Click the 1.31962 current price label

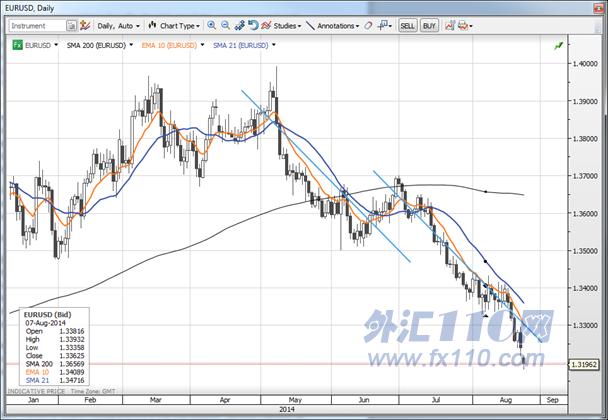(x=584, y=365)
